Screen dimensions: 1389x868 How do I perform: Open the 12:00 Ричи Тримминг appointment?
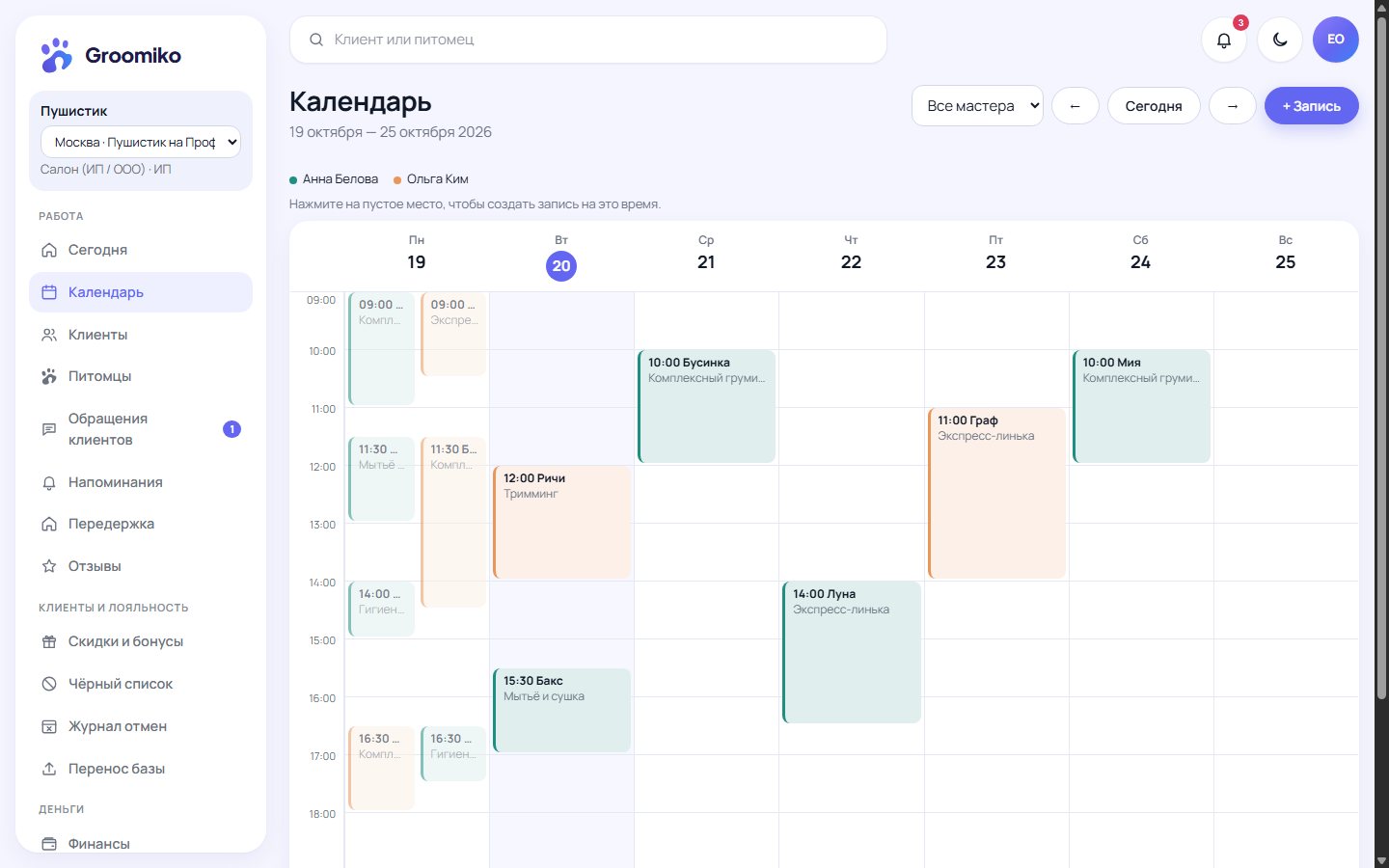pyautogui.click(x=561, y=522)
